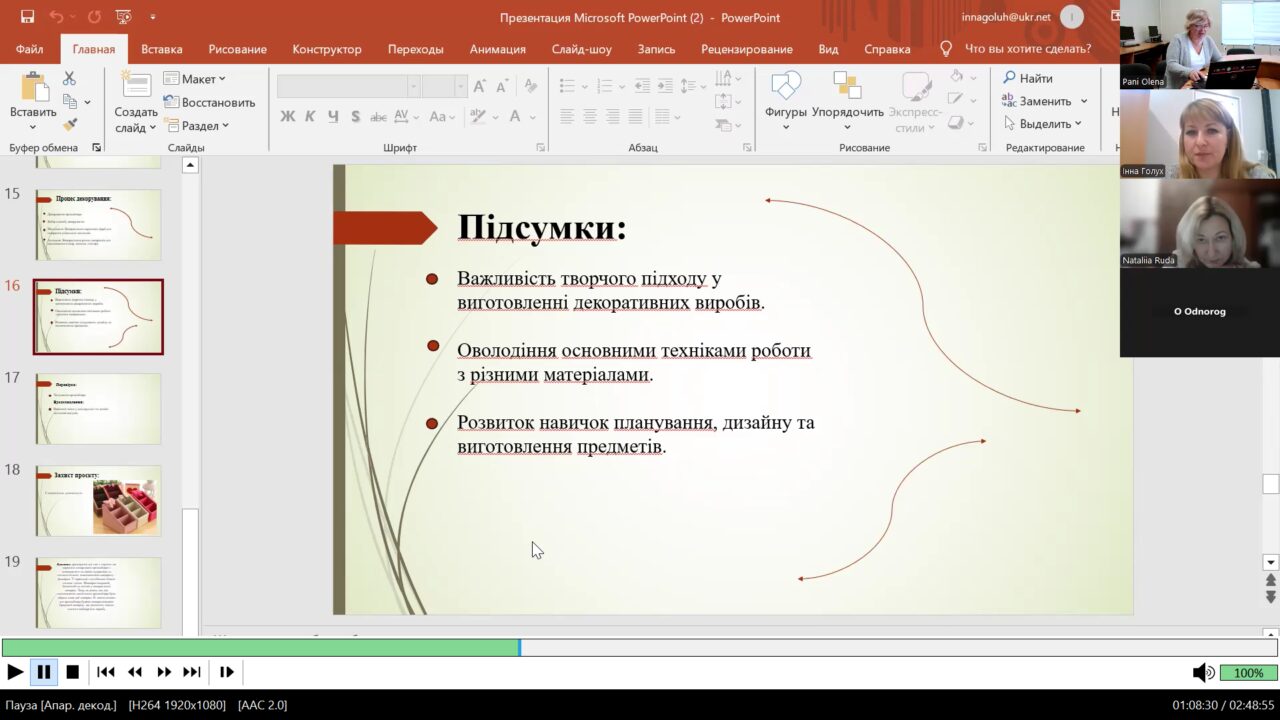Click the Упорядочить arrange icon
This screenshot has height=720, width=1280.
pos(847,86)
